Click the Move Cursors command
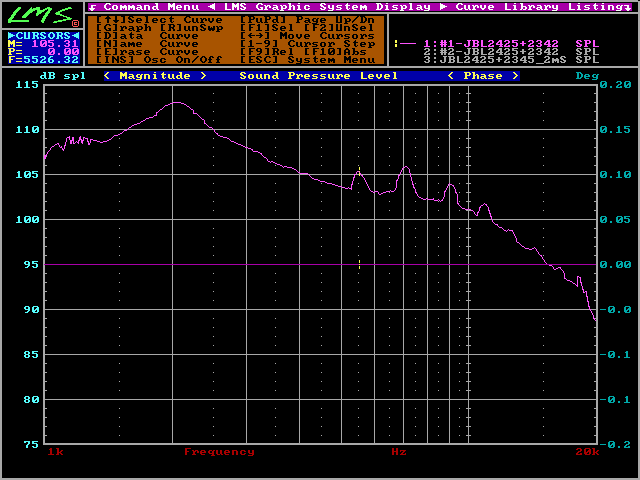This screenshot has height=480, width=640. point(307,36)
